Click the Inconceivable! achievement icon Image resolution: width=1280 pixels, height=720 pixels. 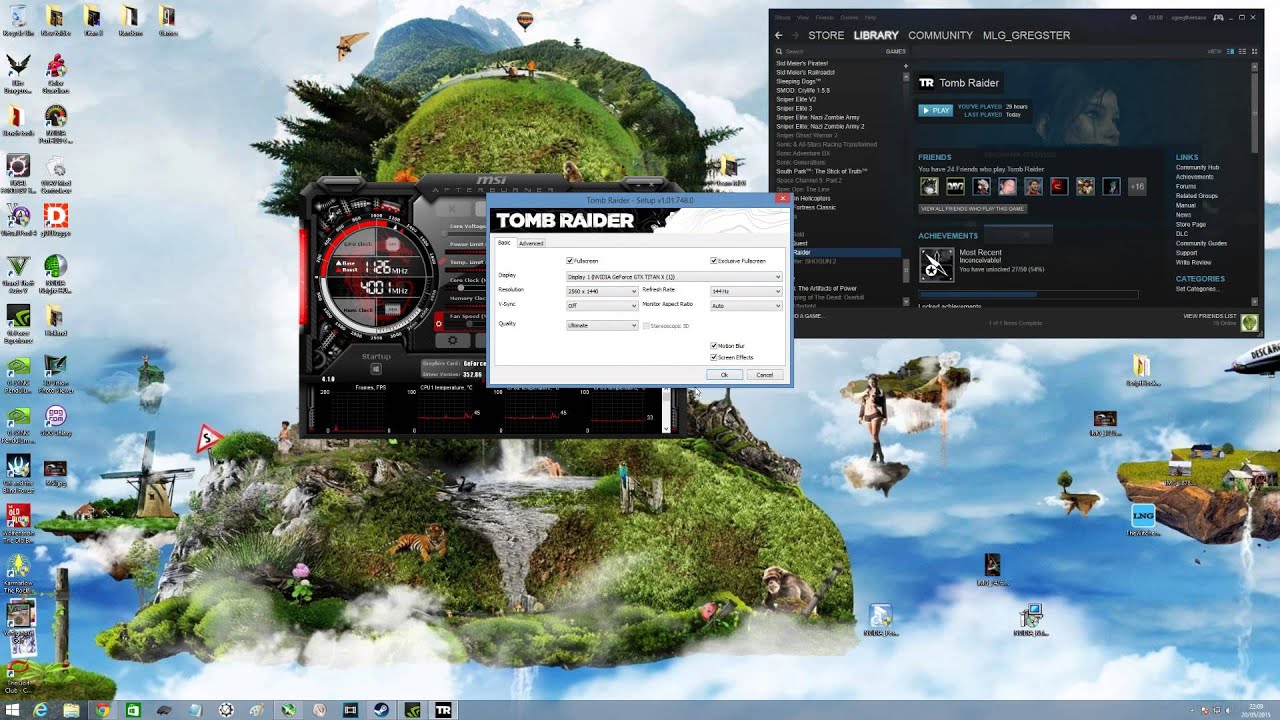tap(937, 264)
